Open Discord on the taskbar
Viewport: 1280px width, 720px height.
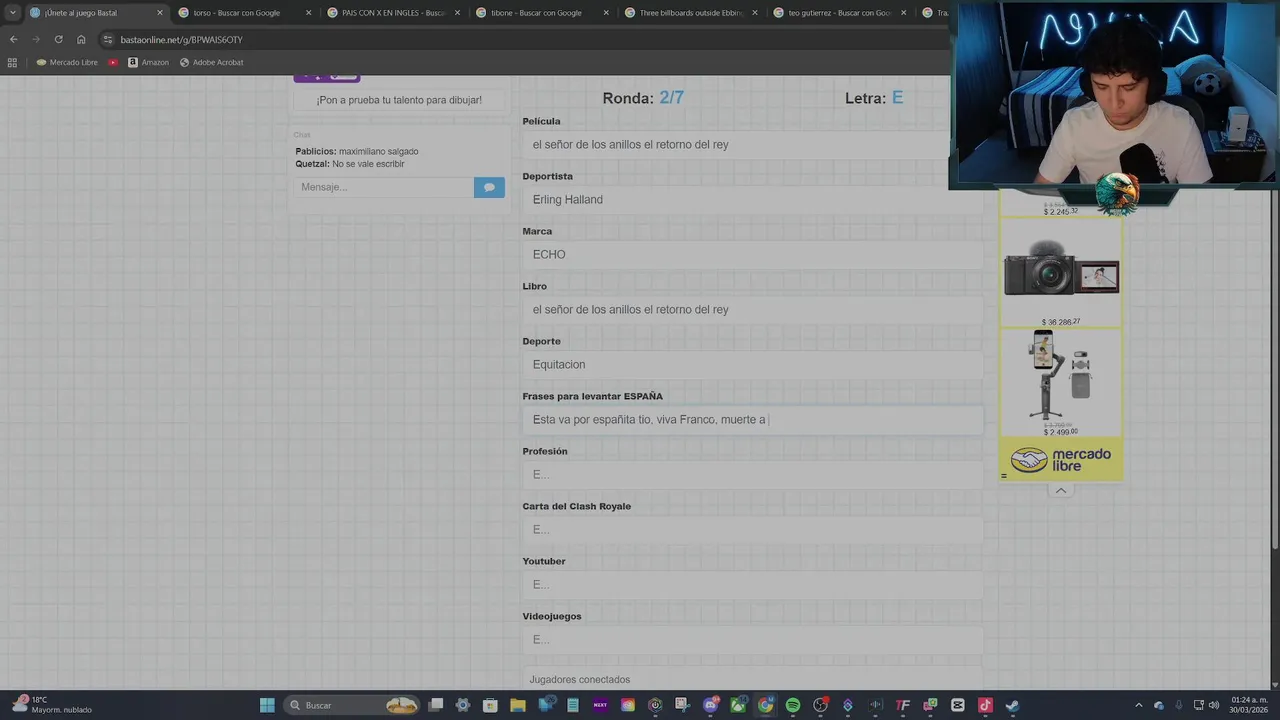point(711,705)
